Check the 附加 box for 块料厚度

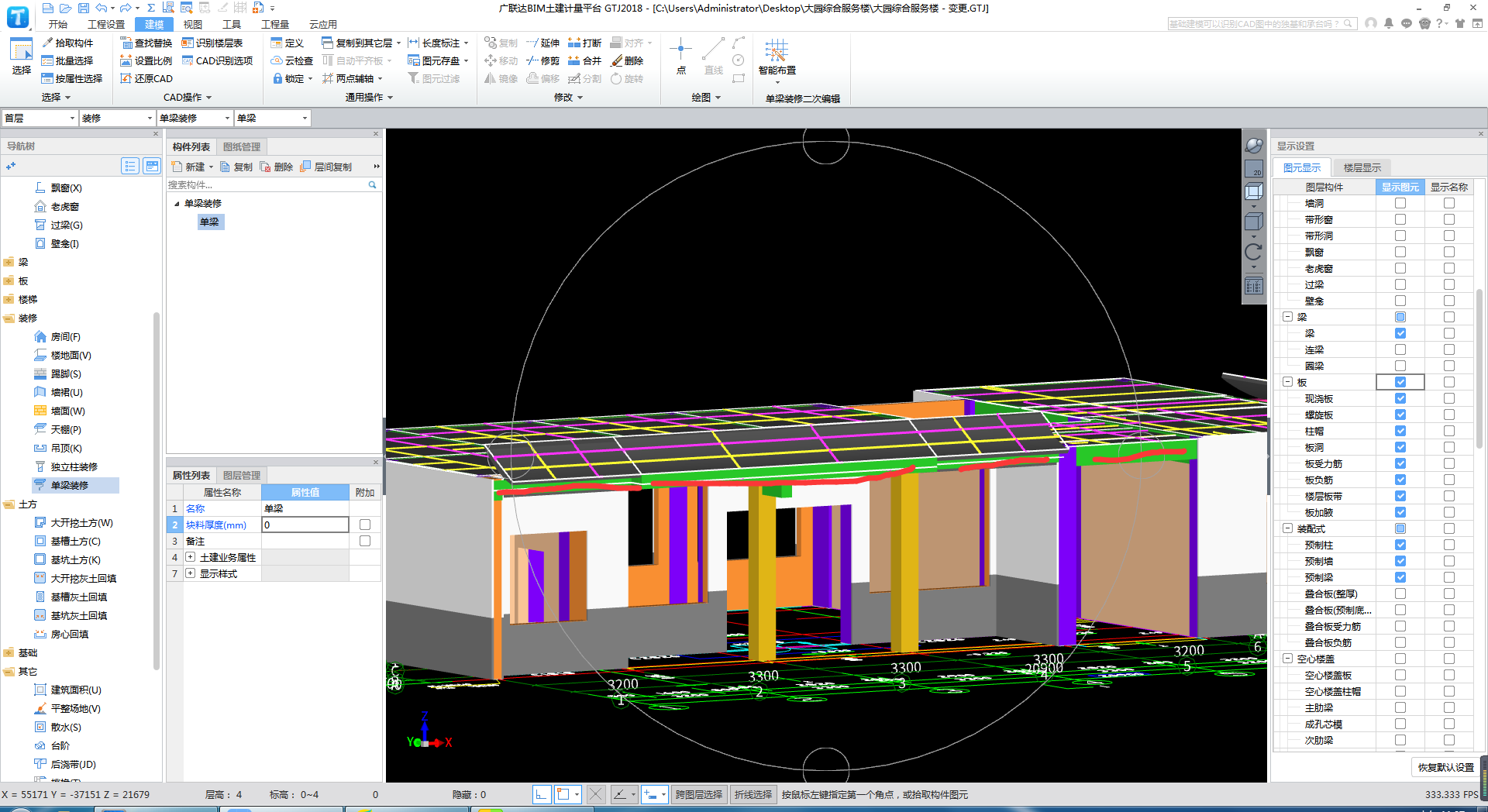(x=365, y=525)
